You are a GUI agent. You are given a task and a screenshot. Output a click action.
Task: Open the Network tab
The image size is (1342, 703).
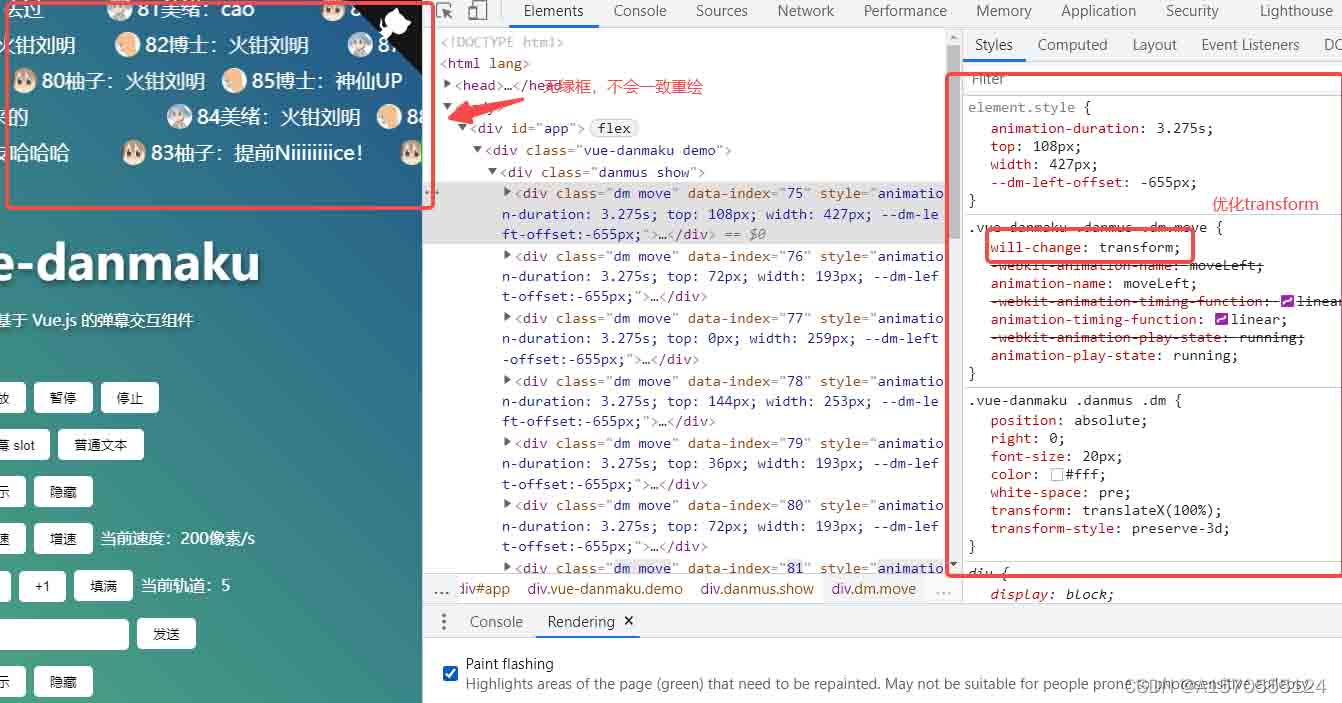[805, 11]
